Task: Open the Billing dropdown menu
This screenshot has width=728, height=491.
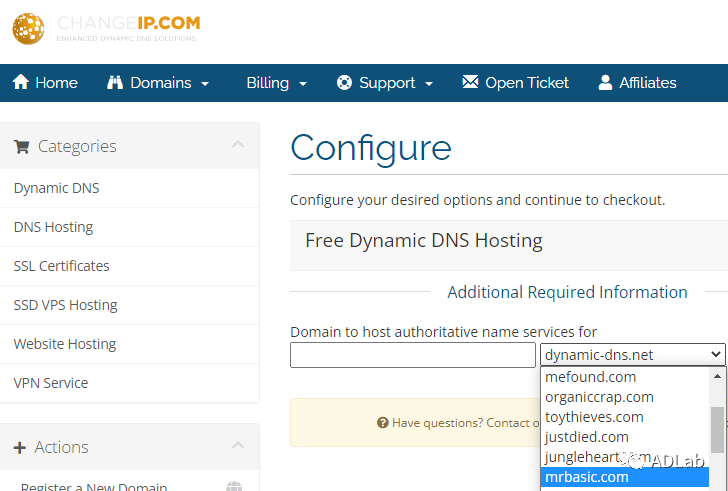Action: click(x=276, y=83)
